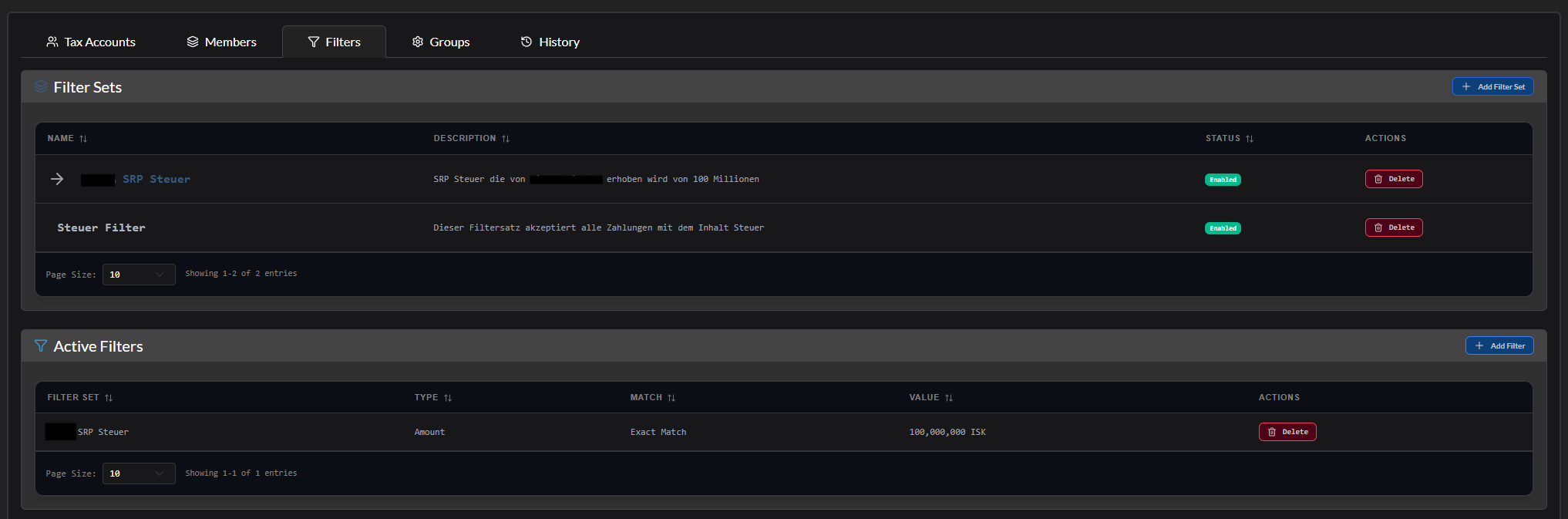Sort Active Filters by Type
The image size is (1568, 519).
tap(432, 398)
